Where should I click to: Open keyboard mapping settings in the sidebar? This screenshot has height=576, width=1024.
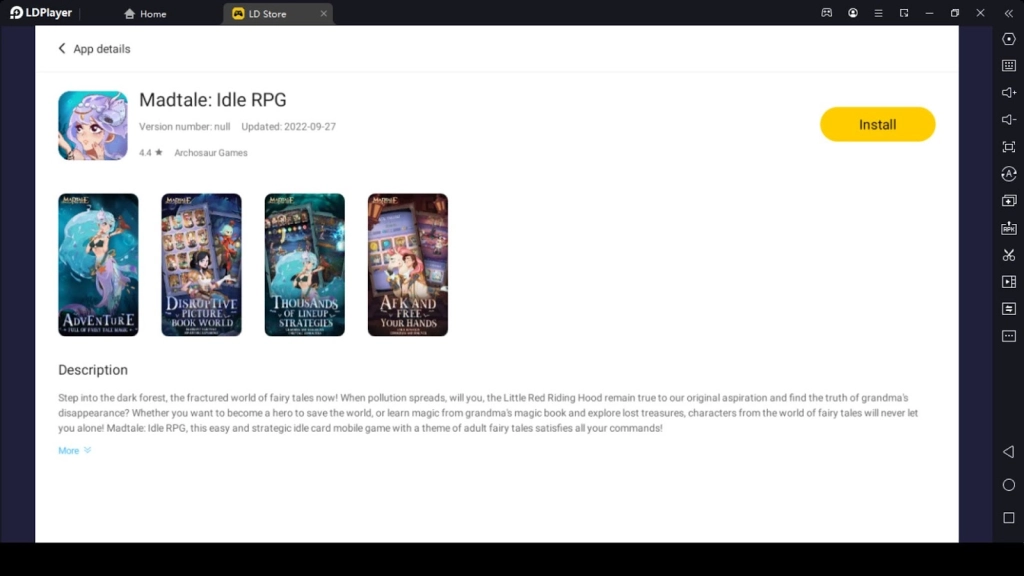(x=1009, y=66)
